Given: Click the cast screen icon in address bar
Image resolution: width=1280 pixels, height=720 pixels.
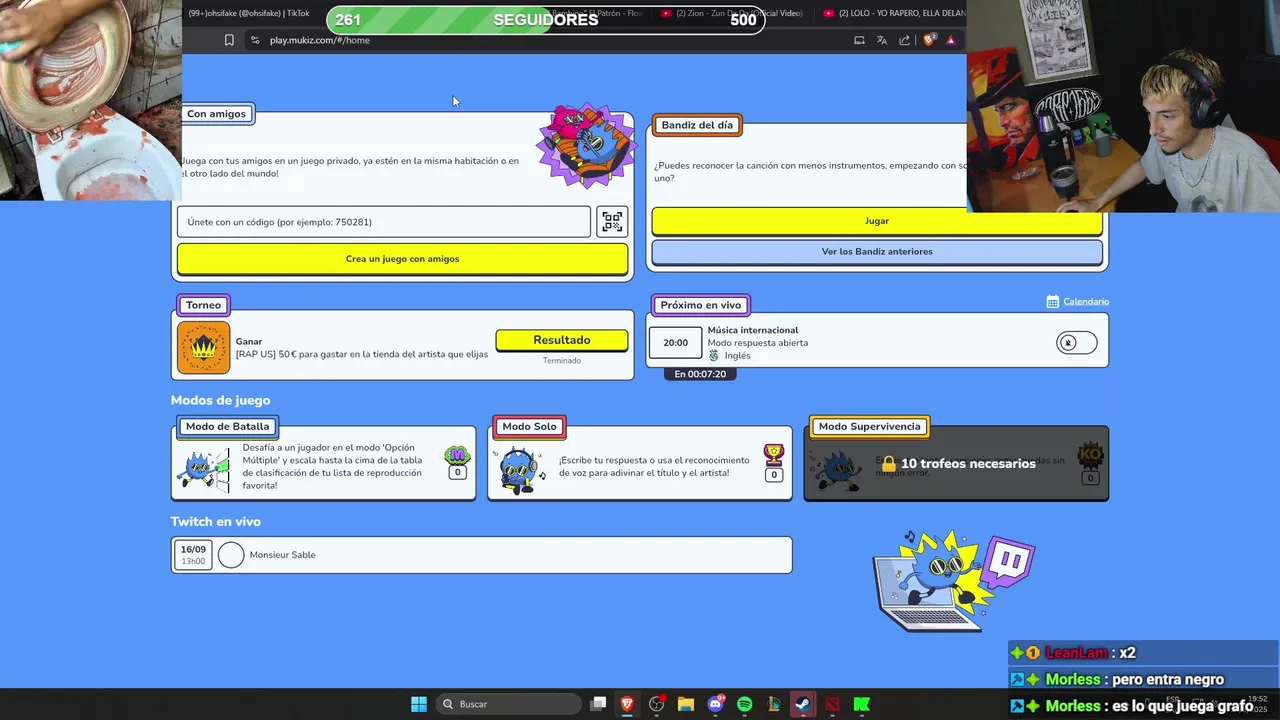Looking at the screenshot, I should (x=859, y=40).
